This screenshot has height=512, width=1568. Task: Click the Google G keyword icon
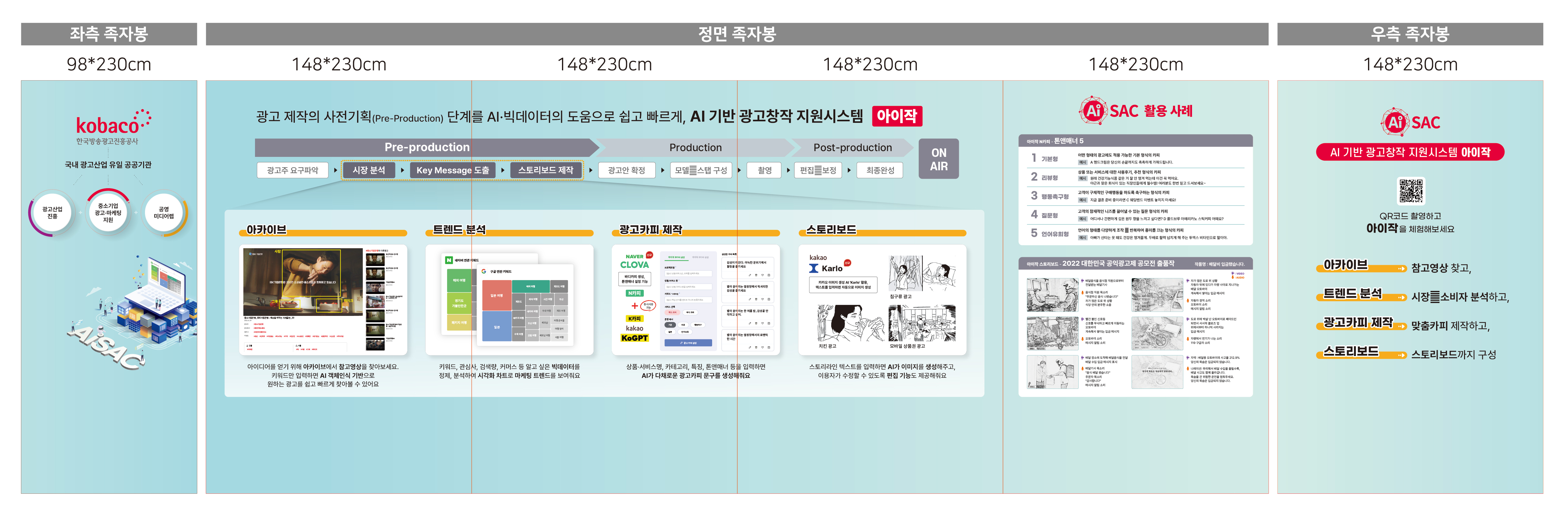(484, 272)
